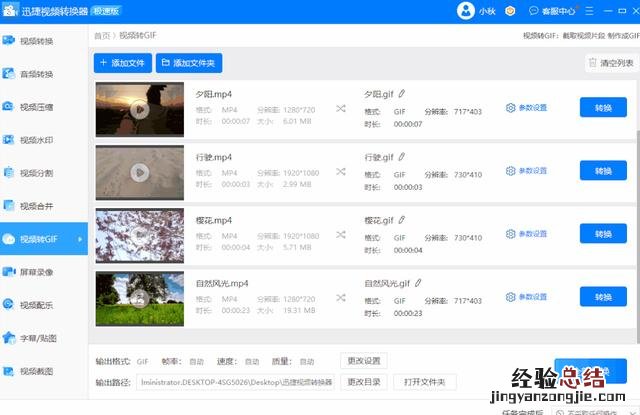Screen dimensions: 640x415
Task: Open the VIP badge icon in title bar
Action: click(510, 11)
